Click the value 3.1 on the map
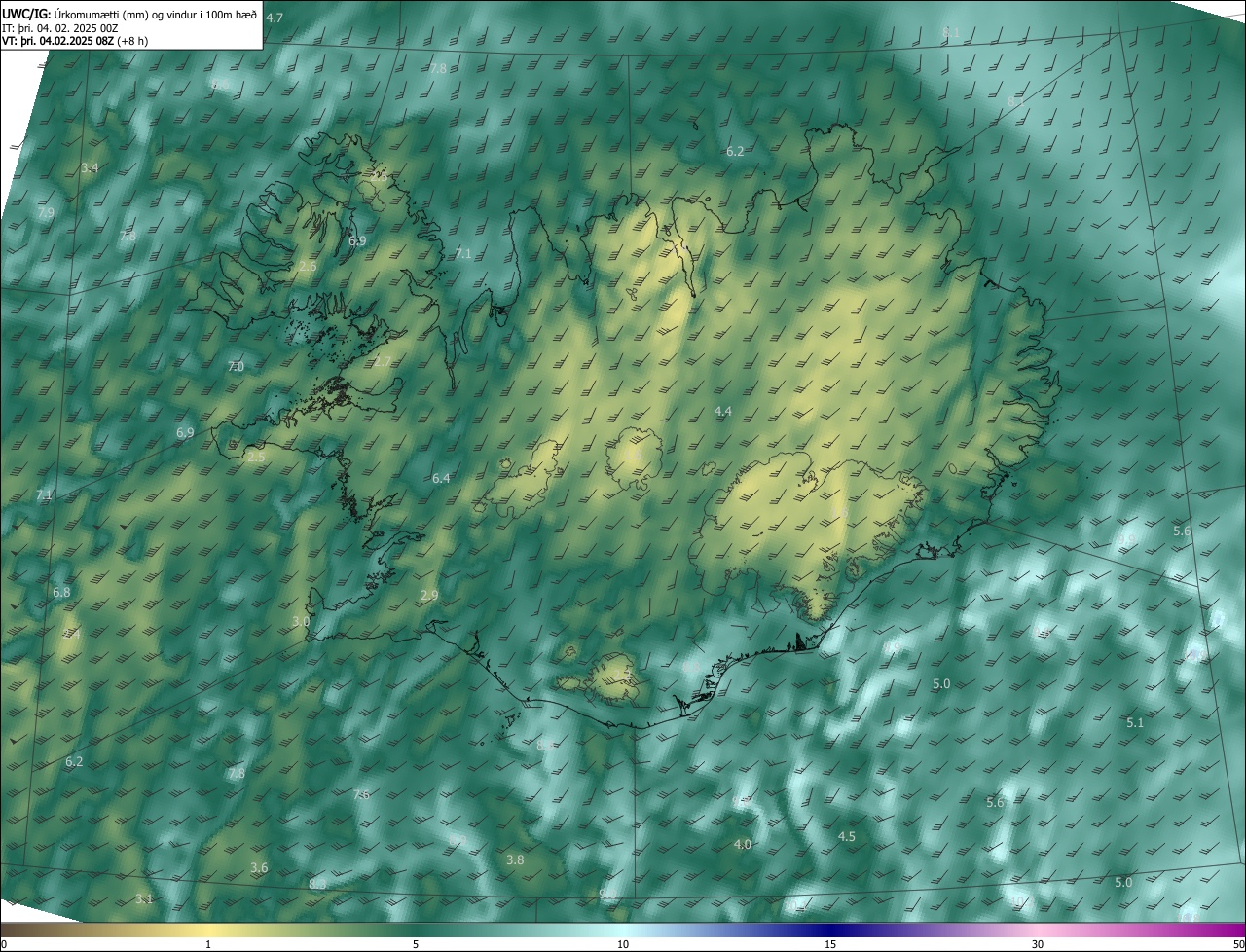The image size is (1246, 952). click(x=144, y=898)
